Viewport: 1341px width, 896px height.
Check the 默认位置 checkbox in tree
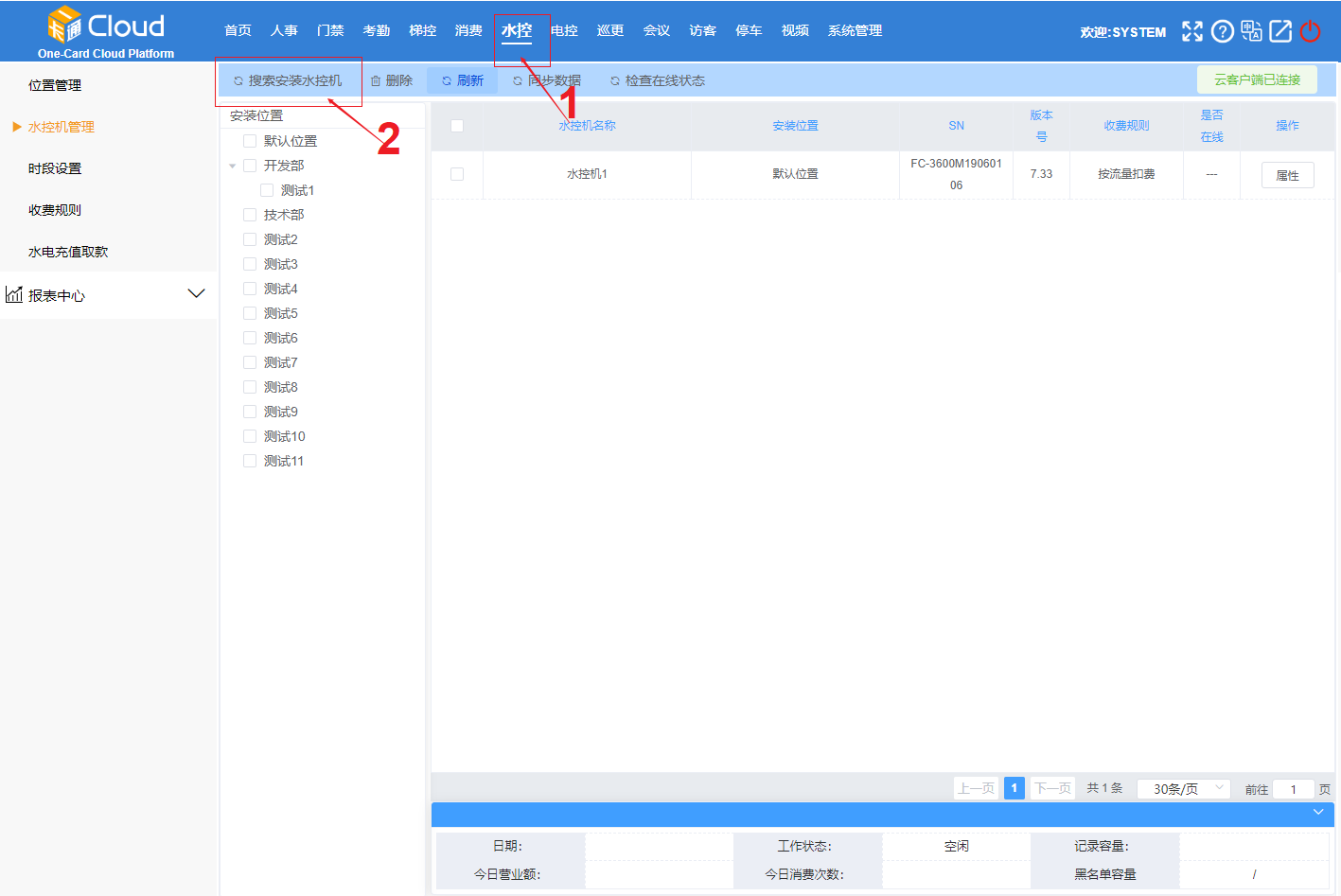point(250,141)
